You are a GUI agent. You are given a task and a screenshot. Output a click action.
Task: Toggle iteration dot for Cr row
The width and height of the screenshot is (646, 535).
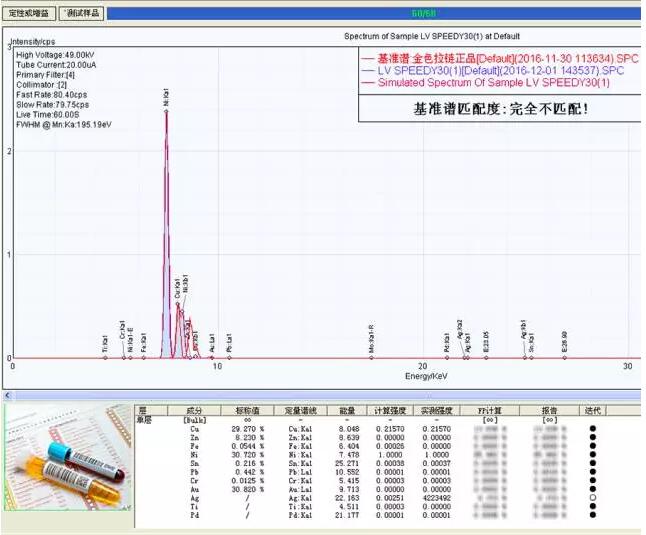coord(593,481)
